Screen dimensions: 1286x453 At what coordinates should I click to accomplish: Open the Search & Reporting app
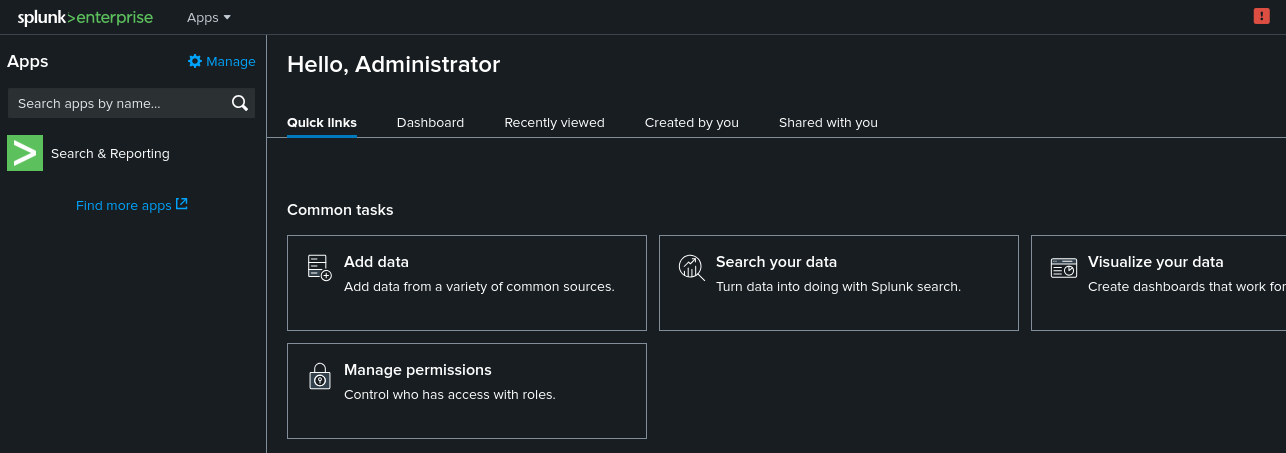pos(110,153)
